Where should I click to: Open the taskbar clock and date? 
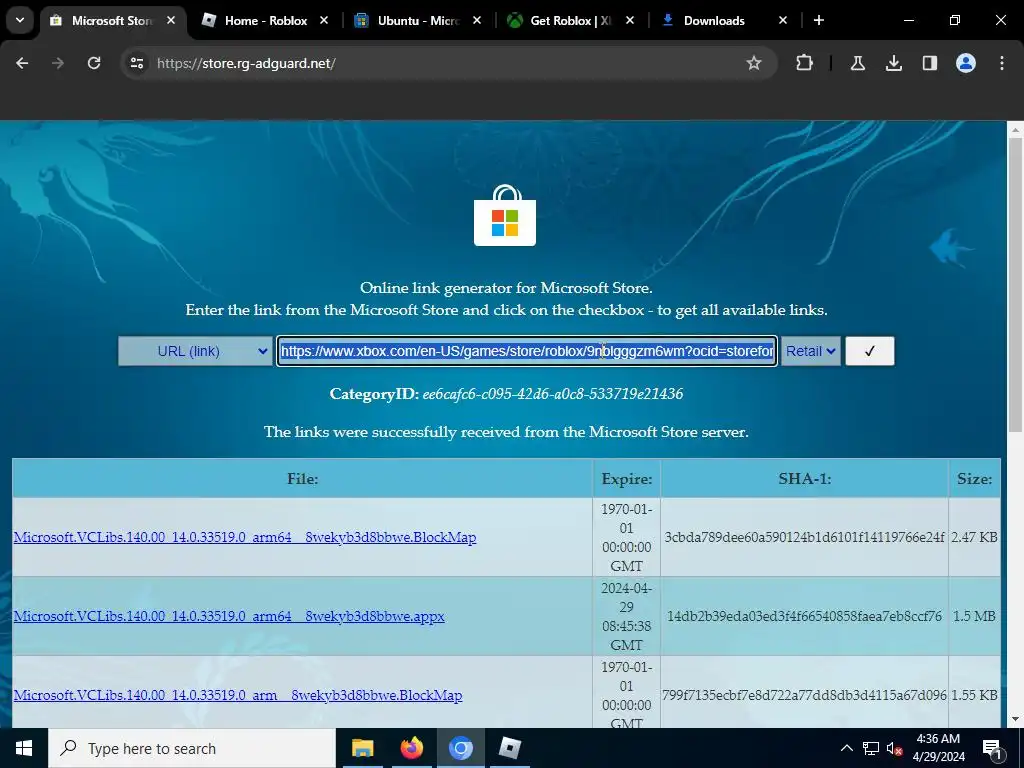pos(938,748)
